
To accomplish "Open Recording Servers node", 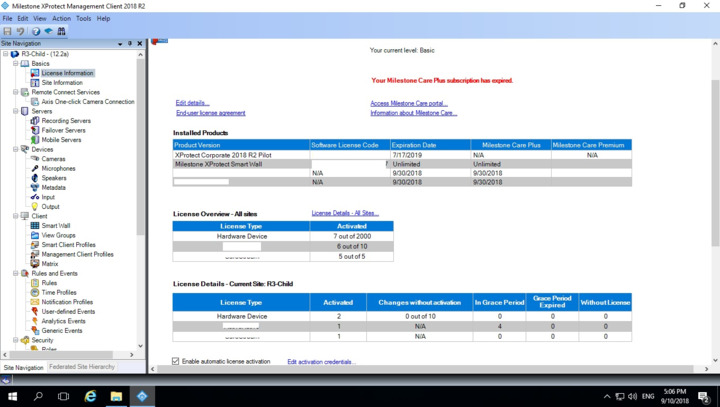I will [x=66, y=121].
